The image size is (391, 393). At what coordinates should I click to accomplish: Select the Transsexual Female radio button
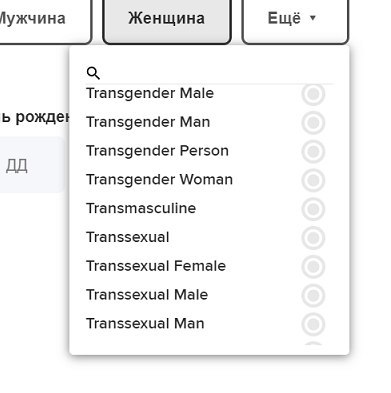pyautogui.click(x=313, y=267)
